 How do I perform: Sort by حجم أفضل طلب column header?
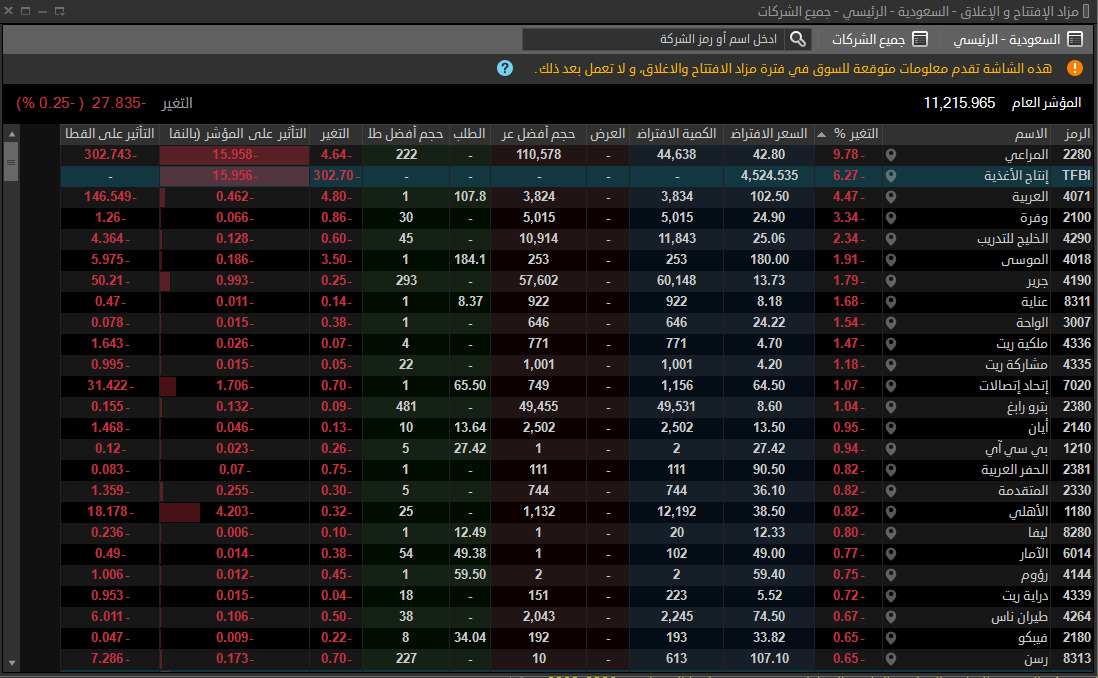point(405,134)
